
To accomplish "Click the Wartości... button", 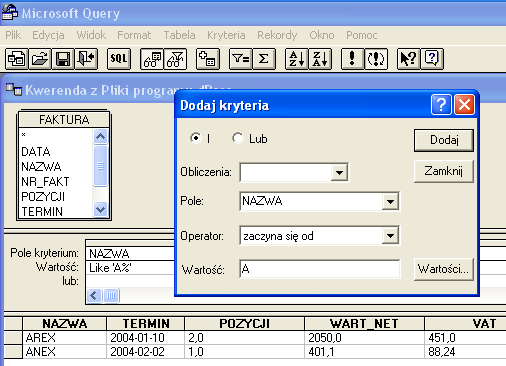I will coord(444,269).
